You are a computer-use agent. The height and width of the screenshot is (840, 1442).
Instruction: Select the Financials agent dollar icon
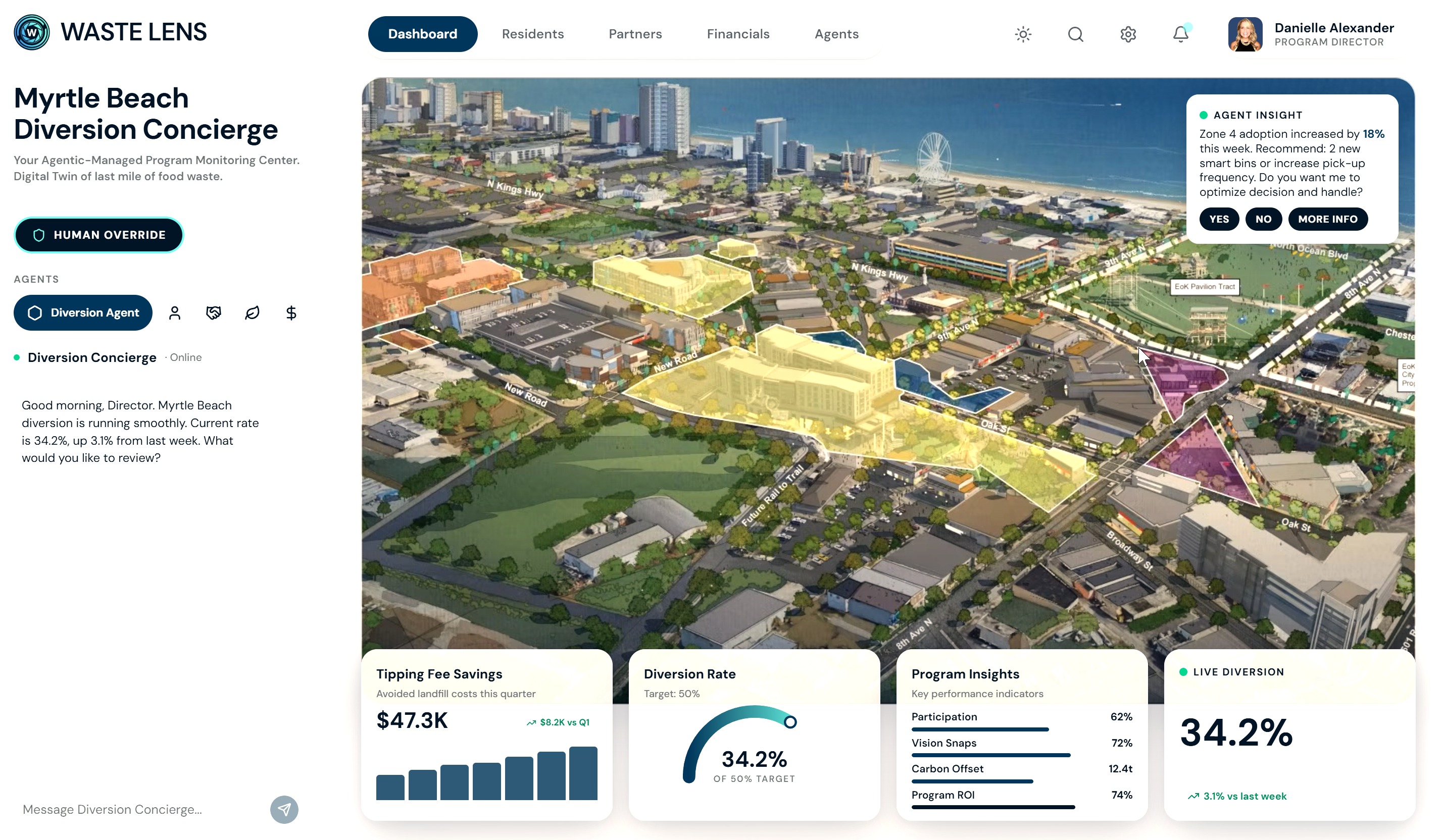pyautogui.click(x=291, y=313)
